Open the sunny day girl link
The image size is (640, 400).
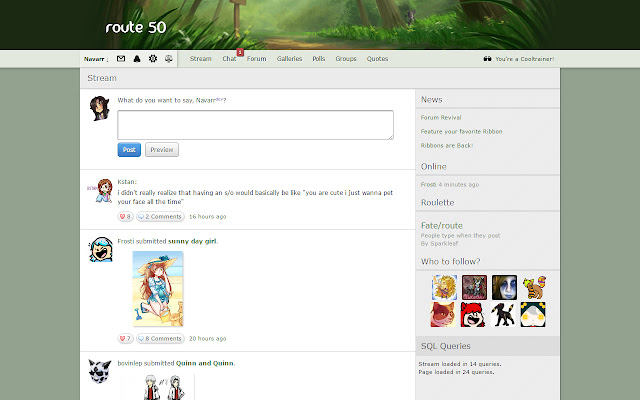tap(192, 241)
